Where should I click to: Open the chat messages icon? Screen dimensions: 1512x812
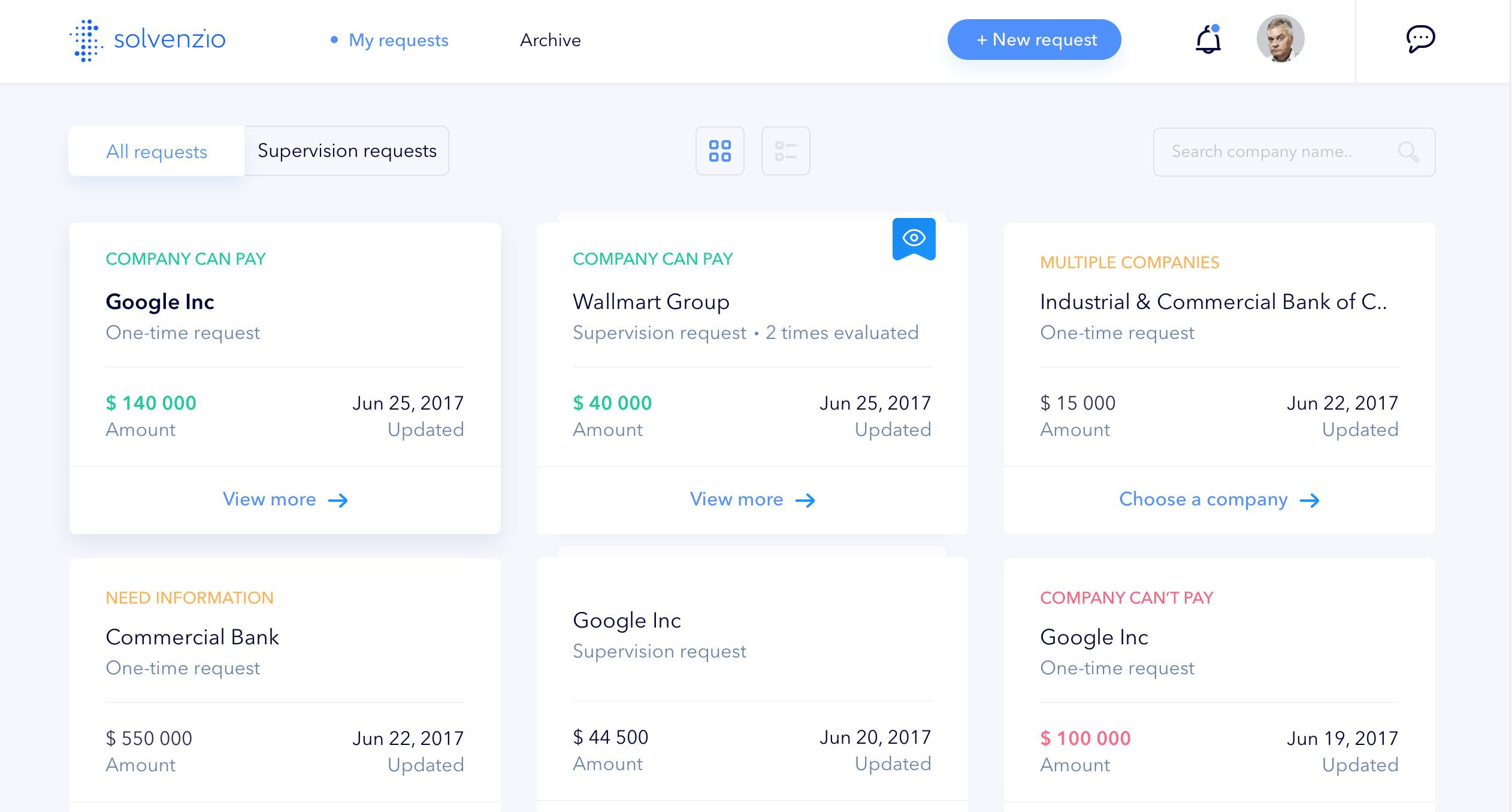[x=1420, y=40]
